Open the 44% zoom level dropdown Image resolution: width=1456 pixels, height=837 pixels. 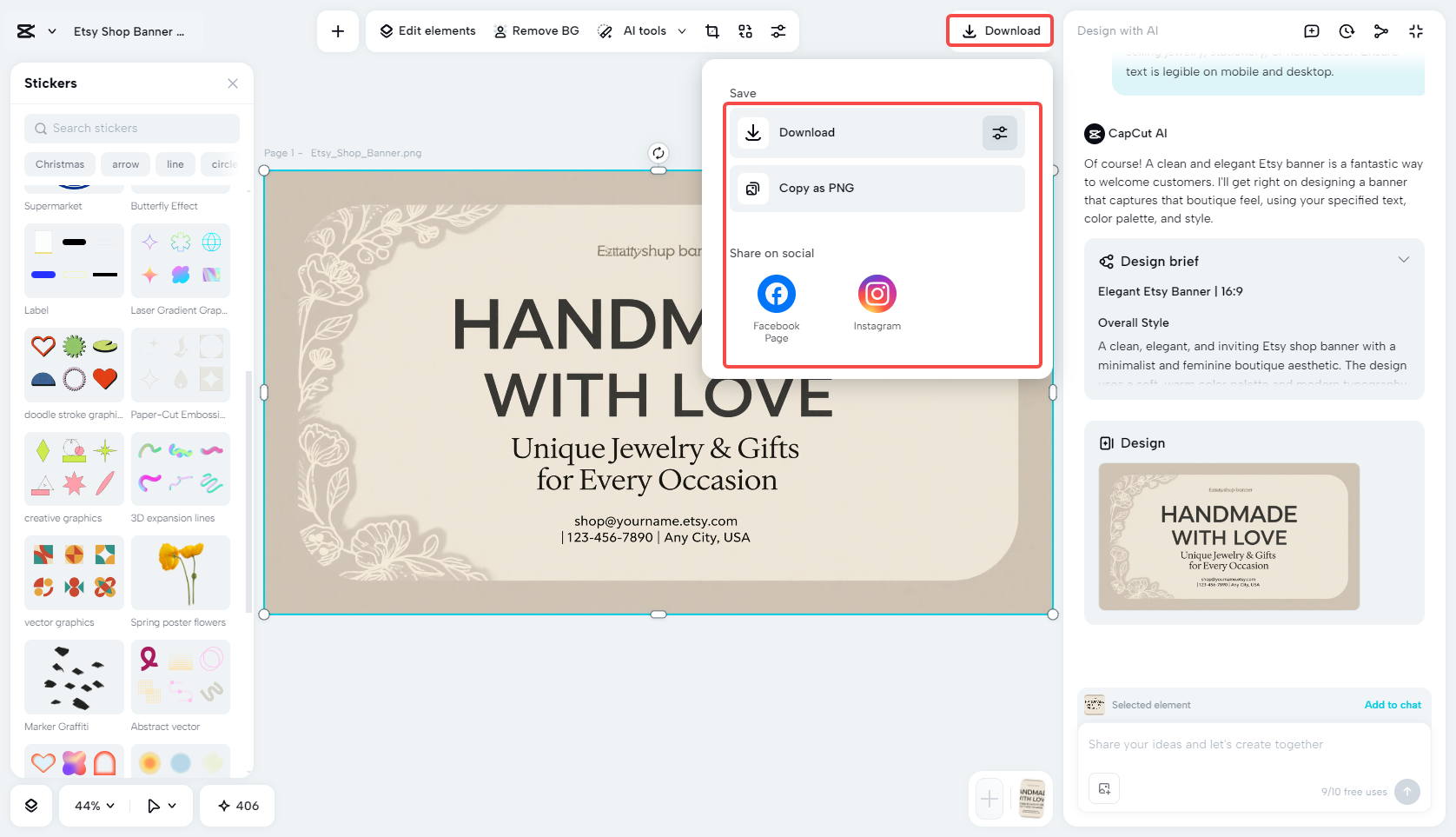point(92,806)
